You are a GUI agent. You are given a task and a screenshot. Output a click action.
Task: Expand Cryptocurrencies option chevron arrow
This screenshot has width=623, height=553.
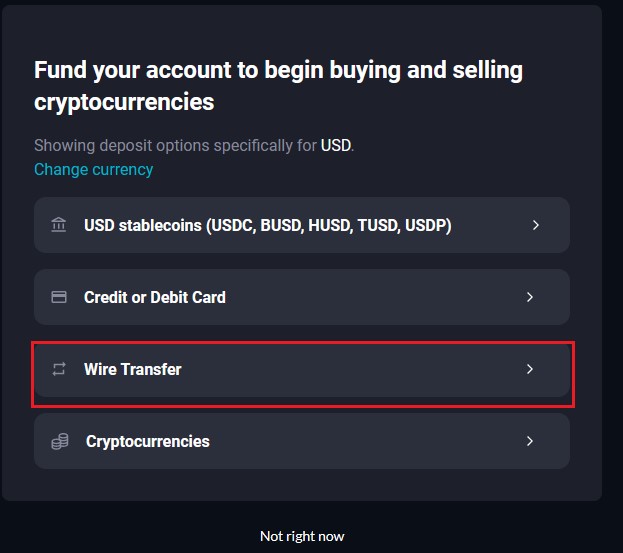530,441
